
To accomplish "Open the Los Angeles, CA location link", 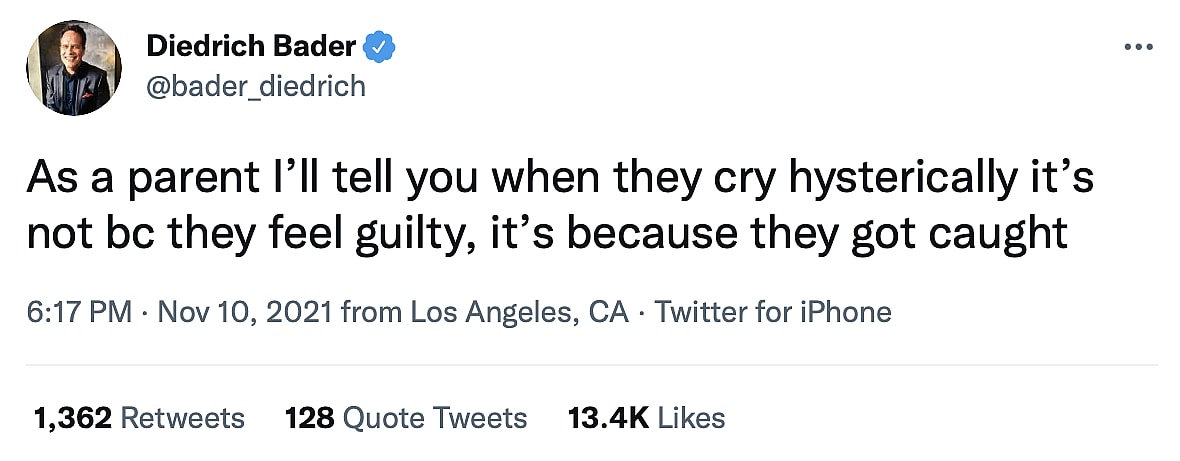I will [x=520, y=313].
